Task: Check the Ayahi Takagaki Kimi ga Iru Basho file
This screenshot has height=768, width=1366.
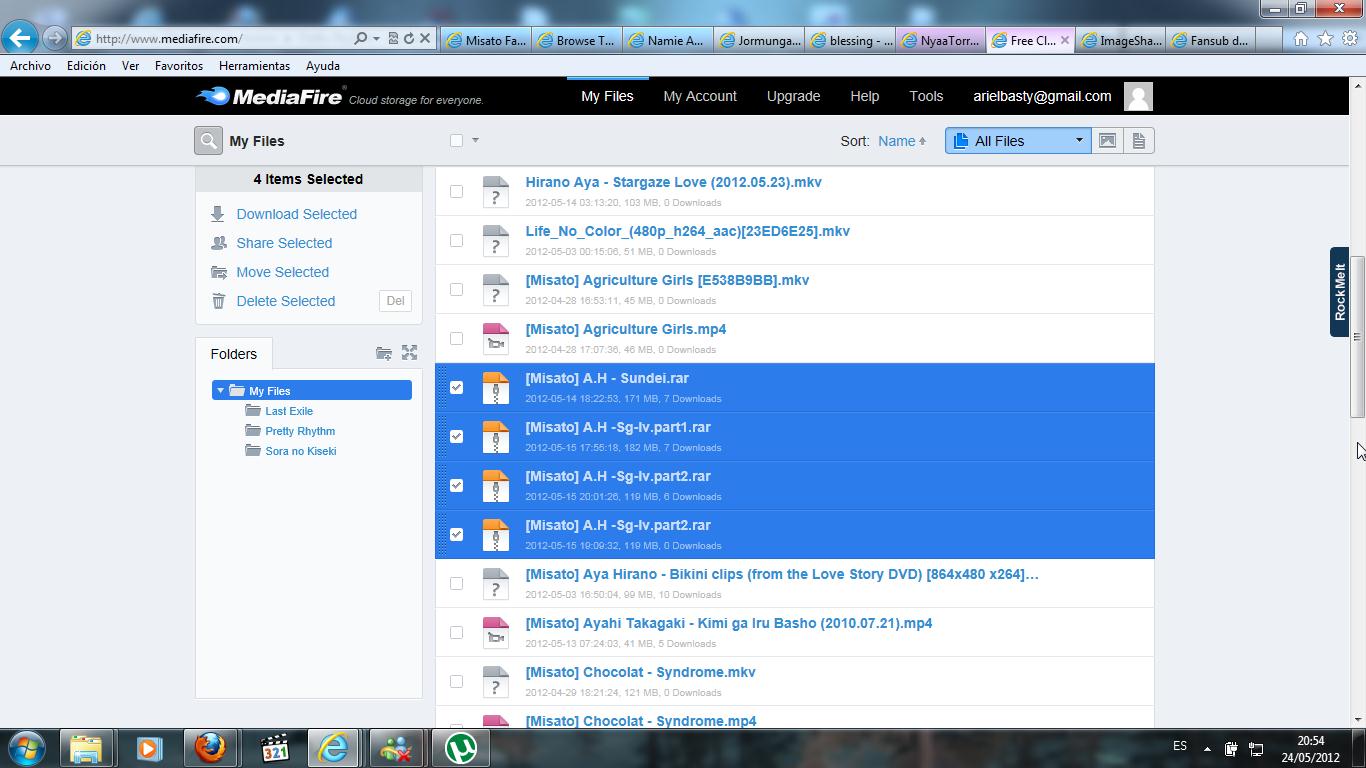Action: click(x=456, y=632)
